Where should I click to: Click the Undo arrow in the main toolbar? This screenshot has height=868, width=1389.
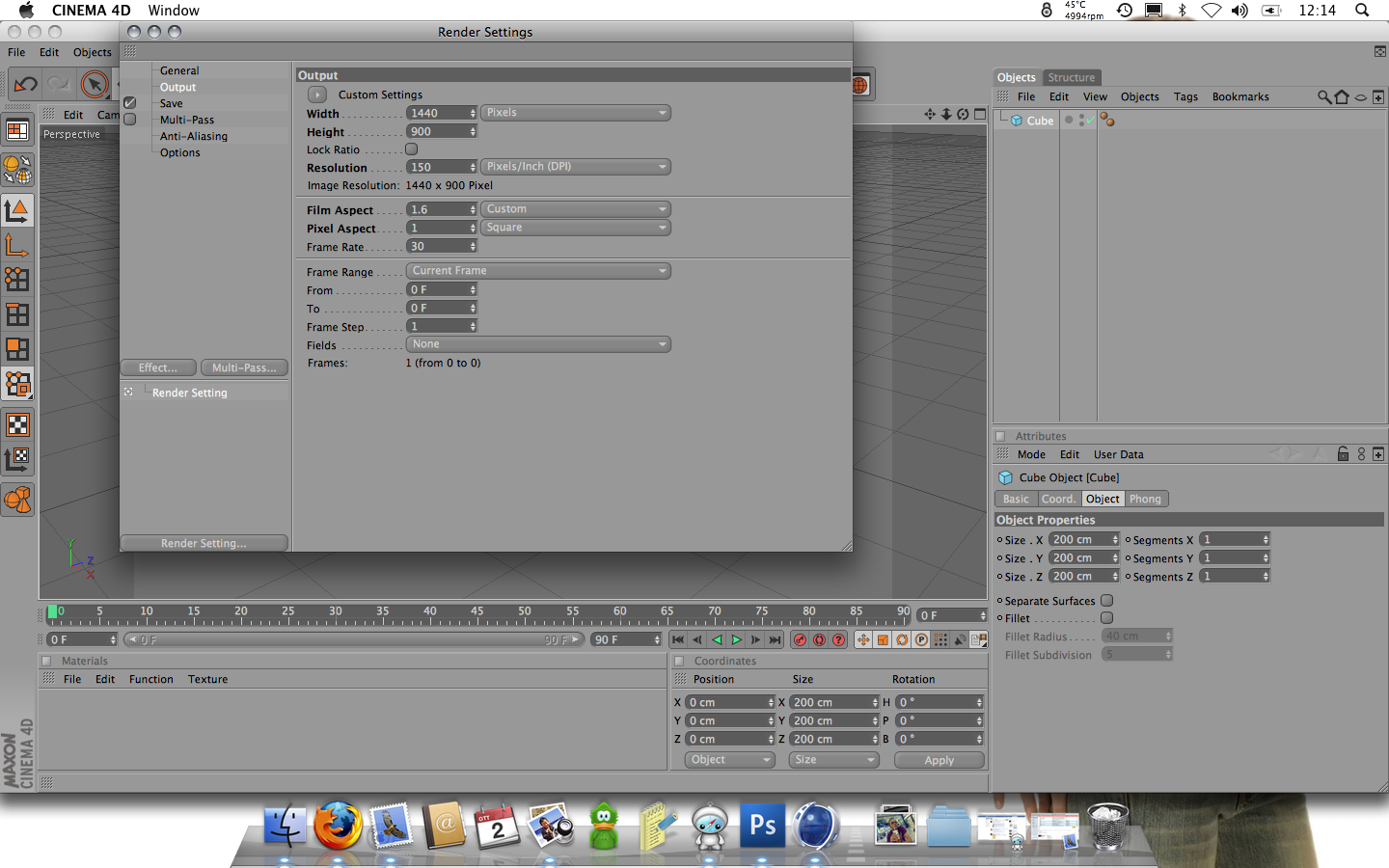pos(26,85)
